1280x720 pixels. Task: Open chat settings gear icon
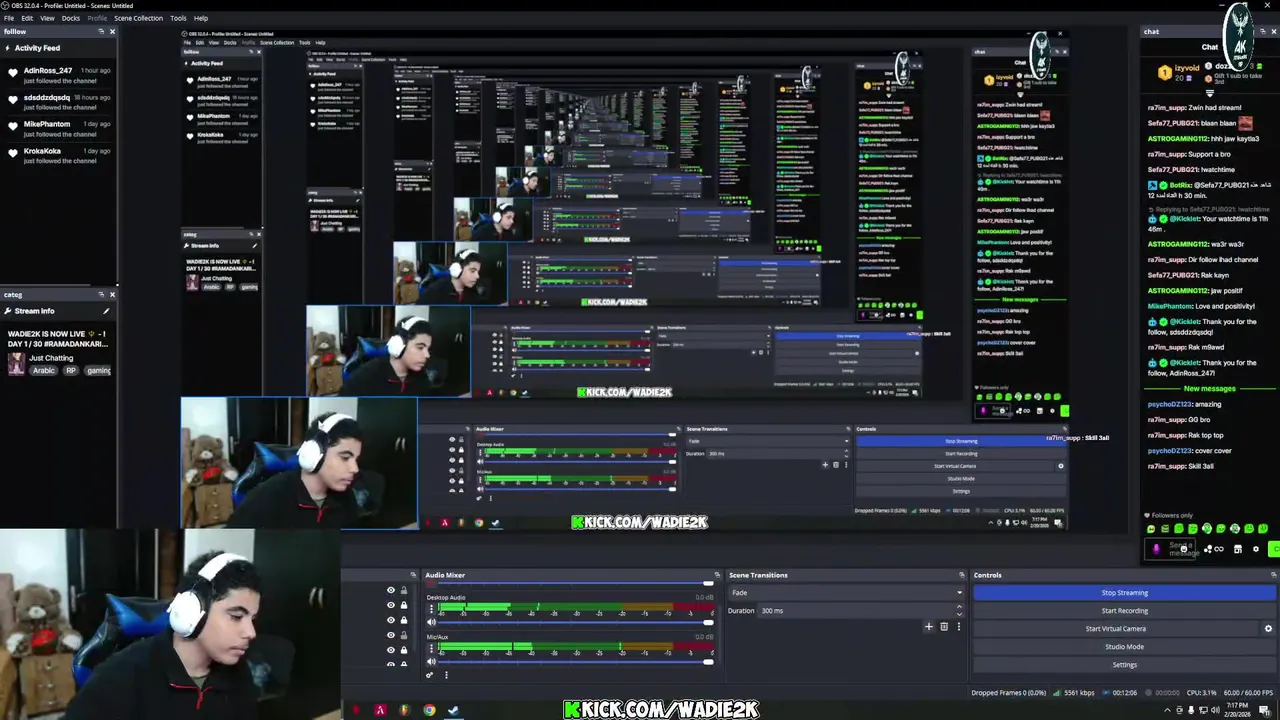pyautogui.click(x=1256, y=549)
